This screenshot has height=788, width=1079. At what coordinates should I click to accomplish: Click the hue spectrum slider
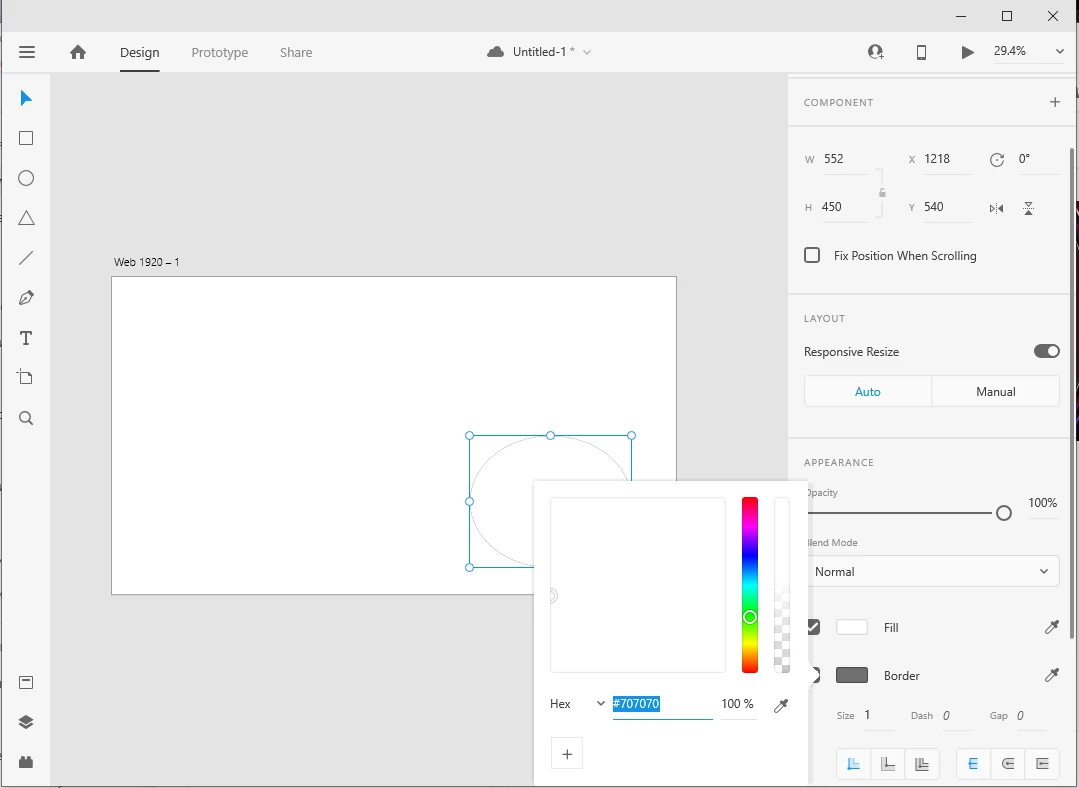tap(749, 584)
